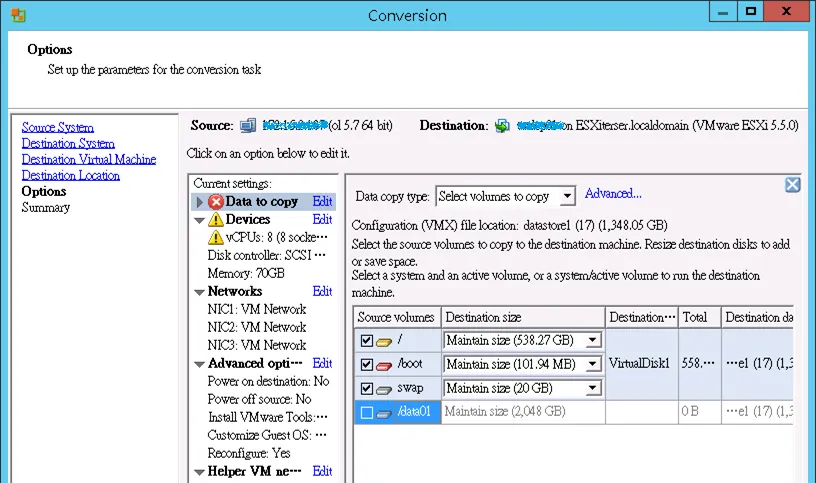
Task: Select NIC2: VM Network row
Action: pos(257,327)
